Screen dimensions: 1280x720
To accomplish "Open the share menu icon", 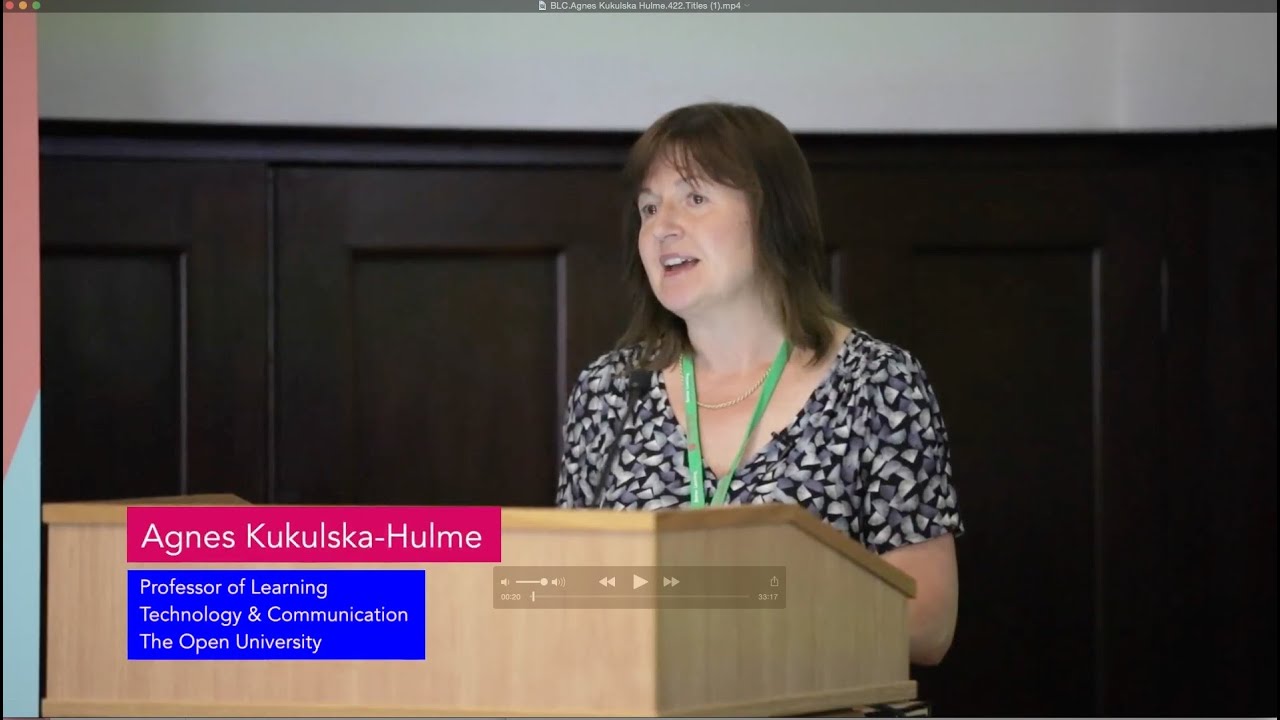I will (774, 581).
